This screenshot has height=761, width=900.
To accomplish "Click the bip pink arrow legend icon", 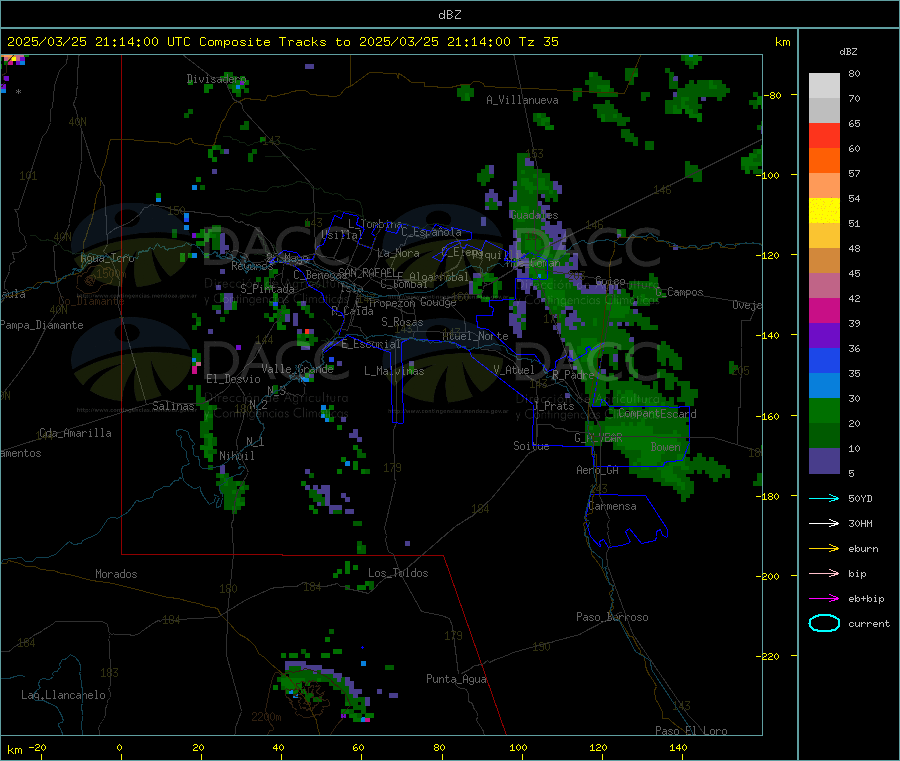I will coord(824,573).
